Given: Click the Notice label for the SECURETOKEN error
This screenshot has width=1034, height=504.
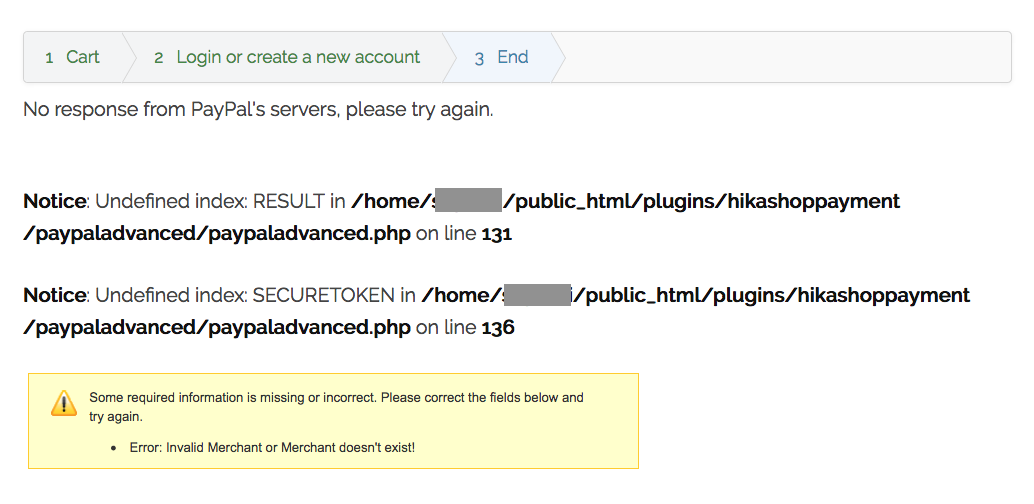Looking at the screenshot, I should (54, 295).
